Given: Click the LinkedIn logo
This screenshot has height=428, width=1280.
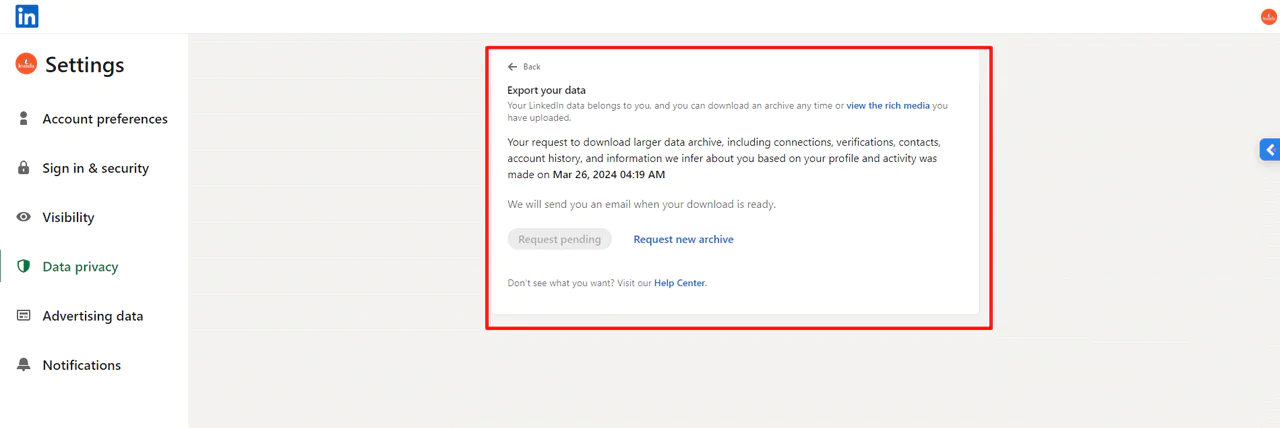Looking at the screenshot, I should (x=27, y=16).
